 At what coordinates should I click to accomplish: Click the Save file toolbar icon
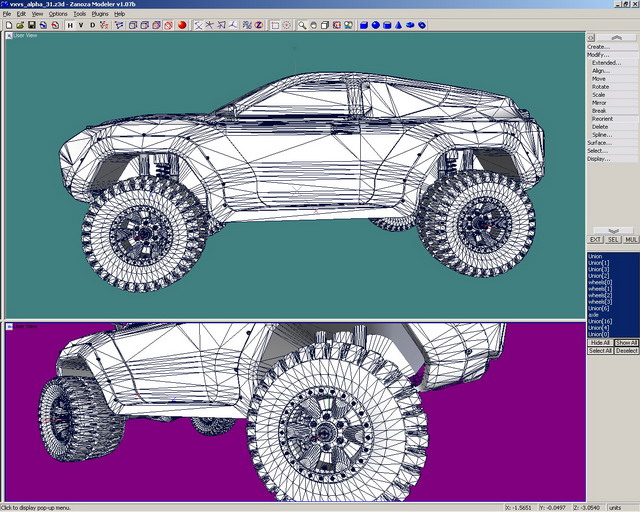tap(31, 25)
